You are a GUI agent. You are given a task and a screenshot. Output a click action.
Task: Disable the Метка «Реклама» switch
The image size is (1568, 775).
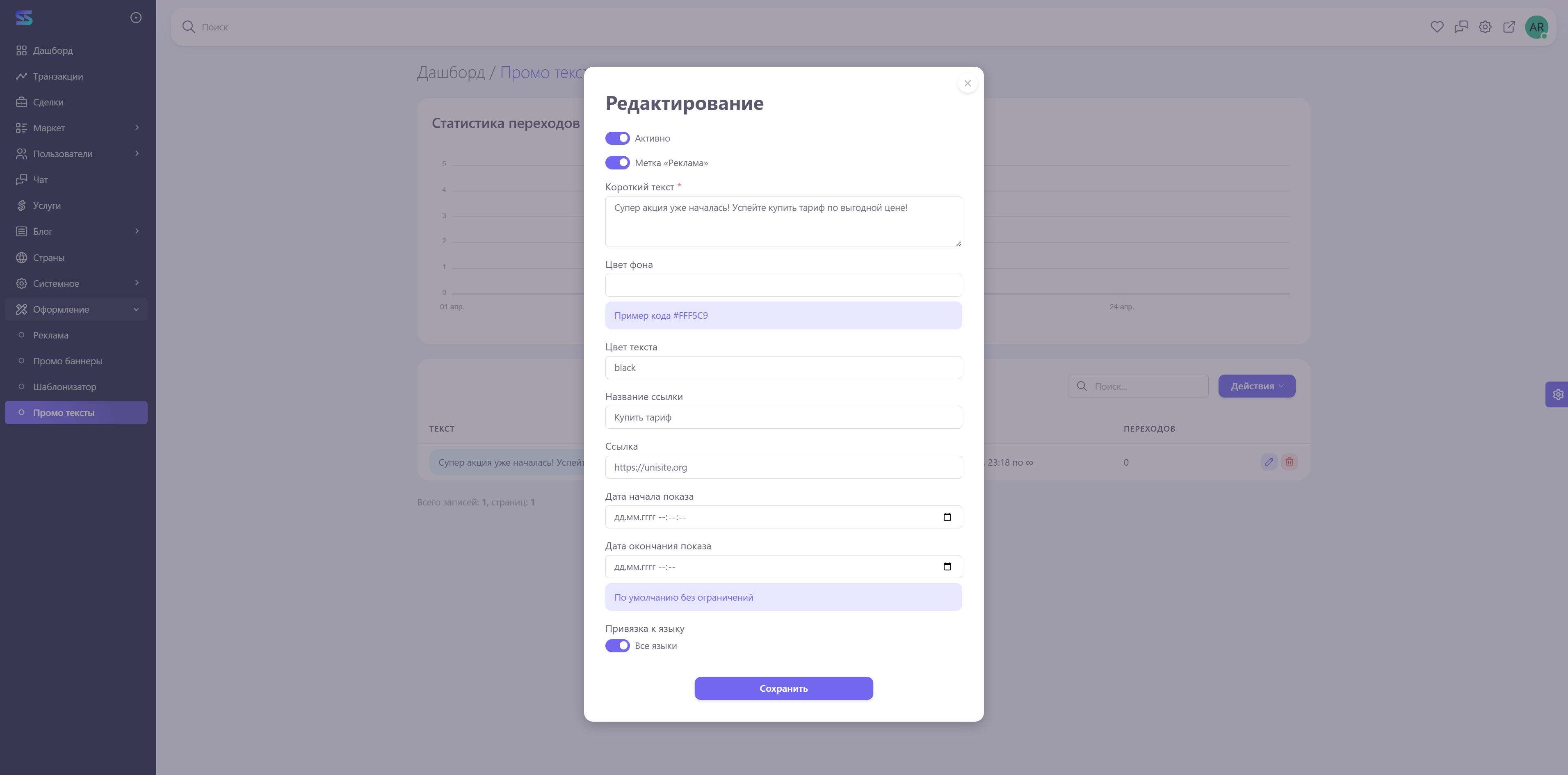pyautogui.click(x=617, y=162)
